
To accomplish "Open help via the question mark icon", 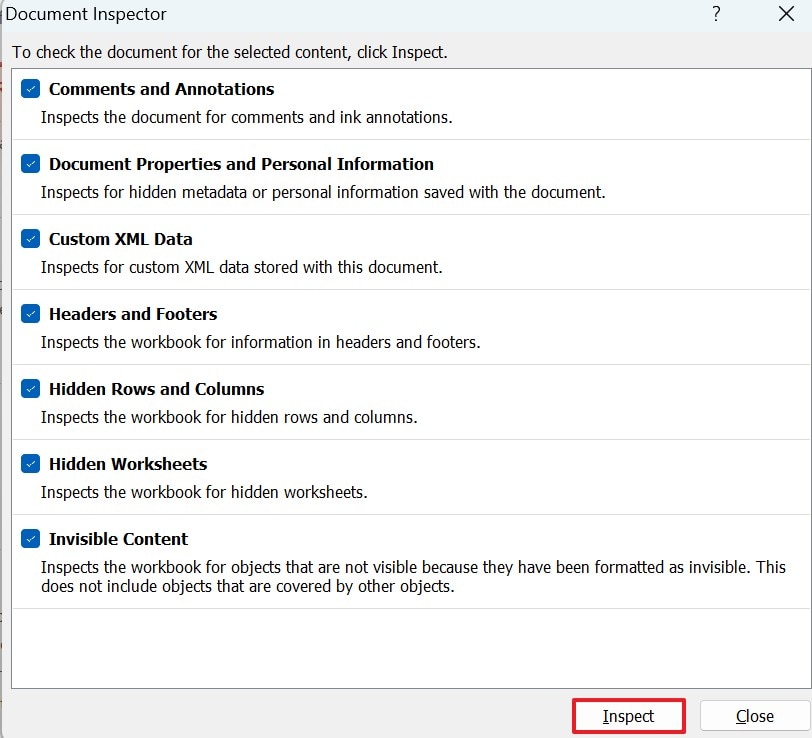I will (716, 14).
